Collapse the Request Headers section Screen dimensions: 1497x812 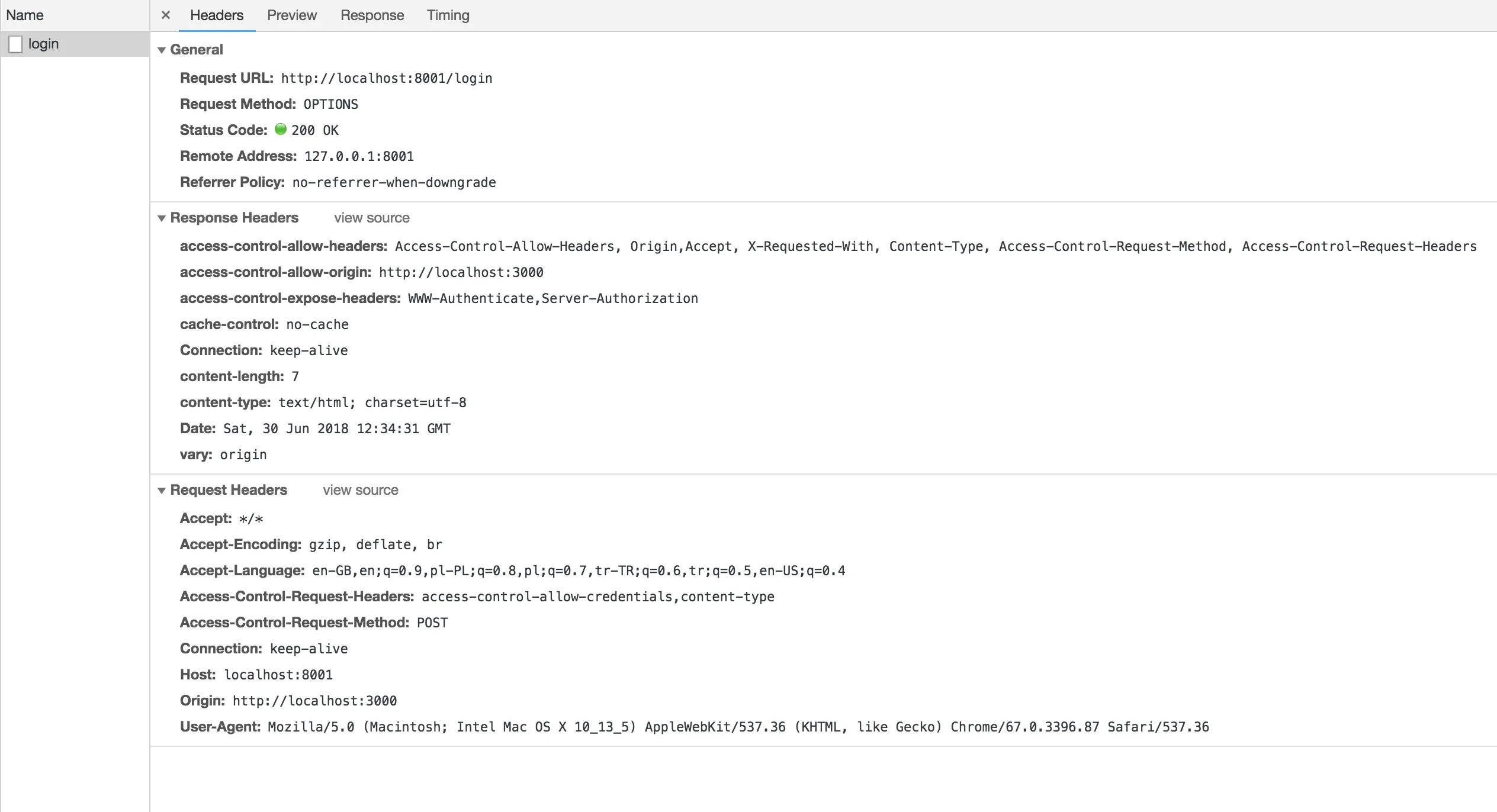click(x=162, y=491)
